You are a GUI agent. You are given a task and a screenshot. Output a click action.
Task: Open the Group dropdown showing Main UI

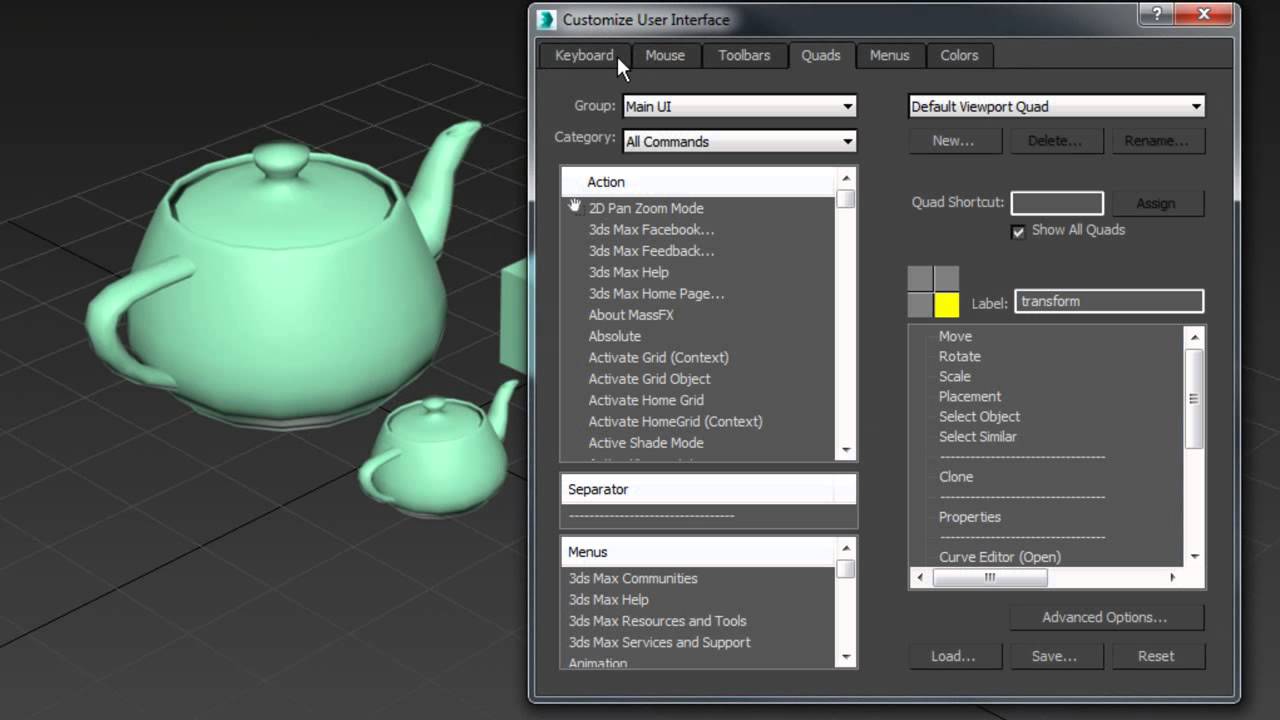[x=739, y=106]
